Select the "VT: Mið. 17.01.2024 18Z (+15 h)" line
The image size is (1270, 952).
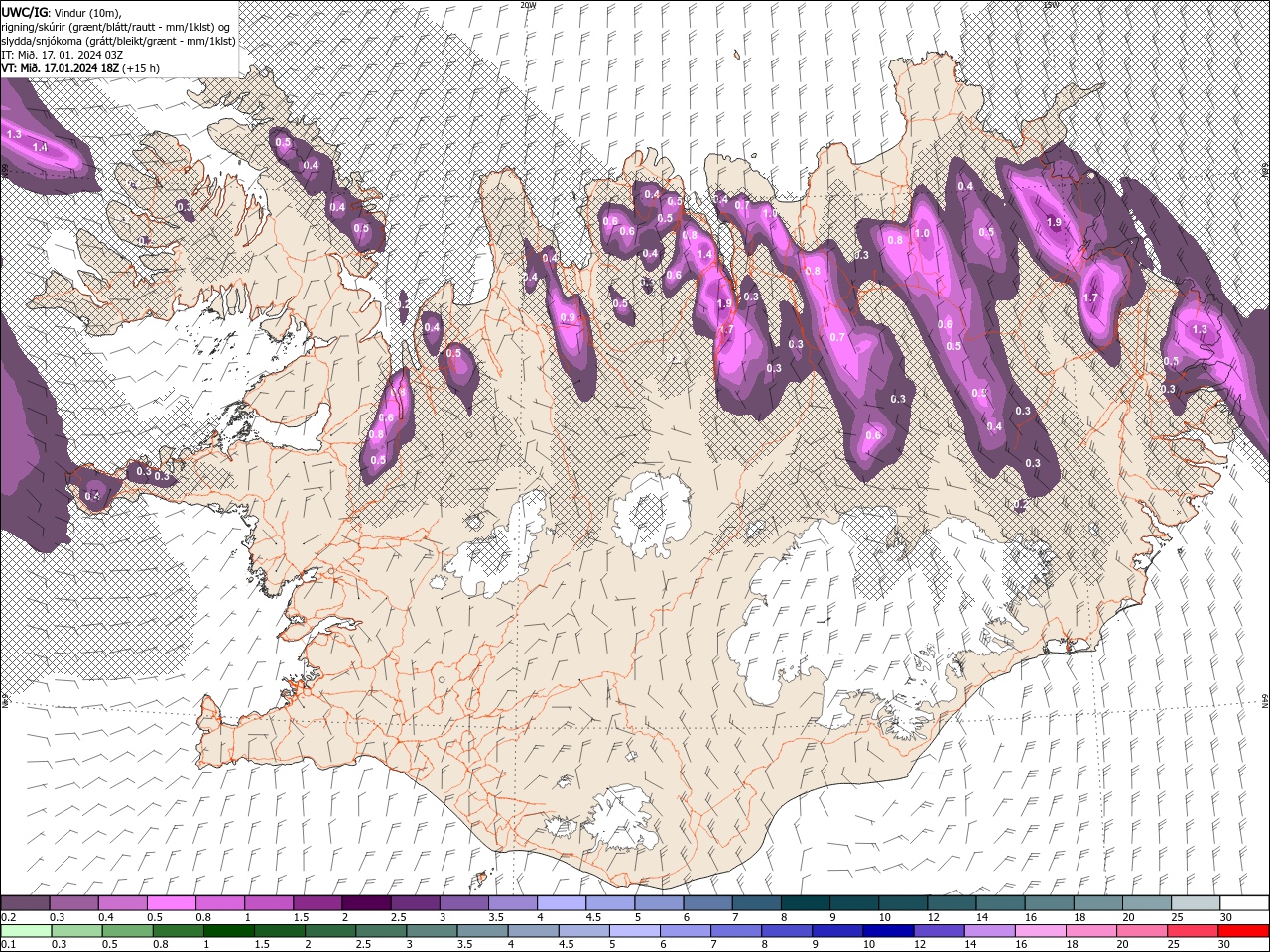coord(80,68)
